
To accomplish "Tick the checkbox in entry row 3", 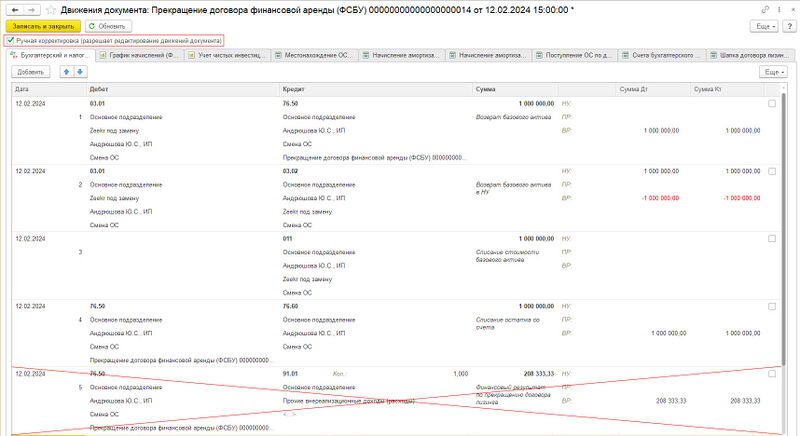I will click(772, 239).
